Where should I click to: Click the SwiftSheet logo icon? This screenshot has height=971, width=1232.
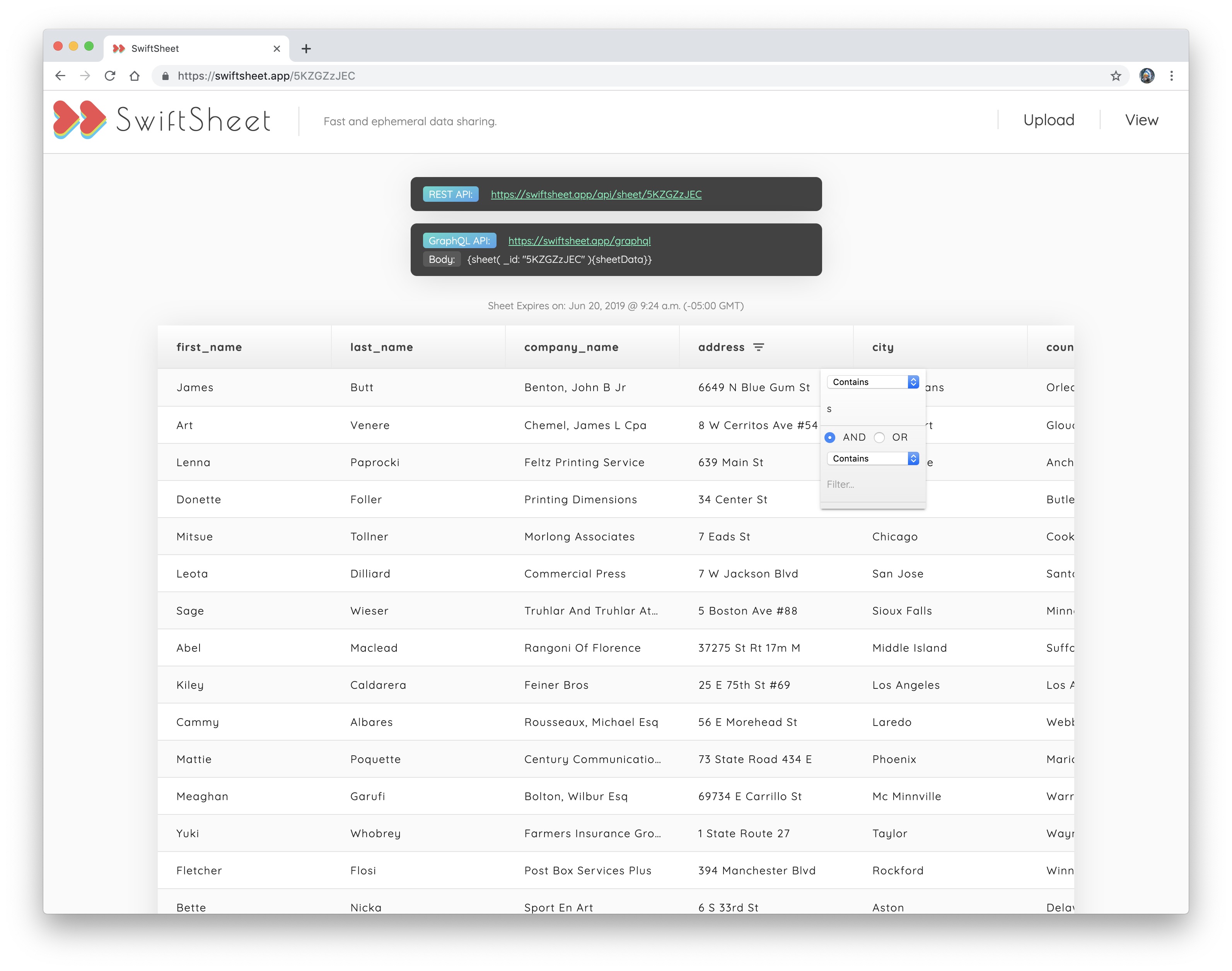[x=80, y=120]
